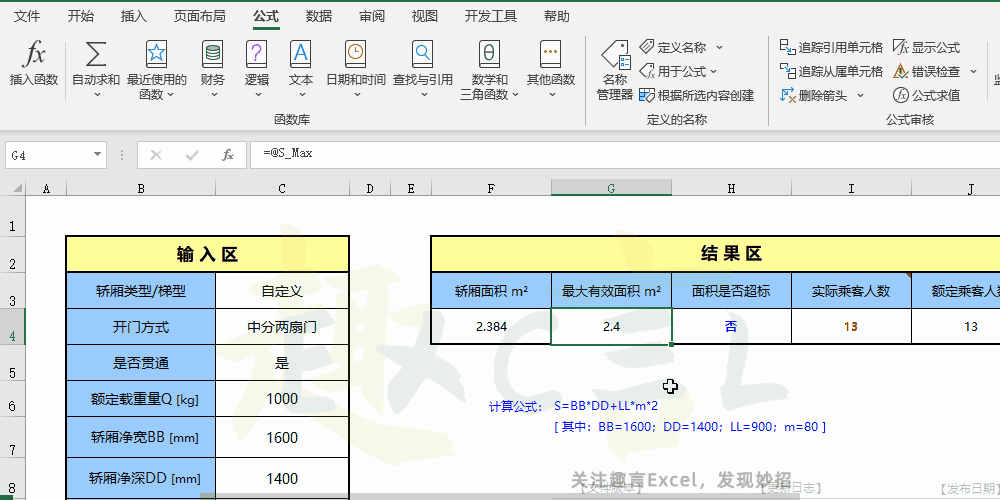
Task: Click Remove Arrows (删除箭头)
Action: [x=814, y=96]
